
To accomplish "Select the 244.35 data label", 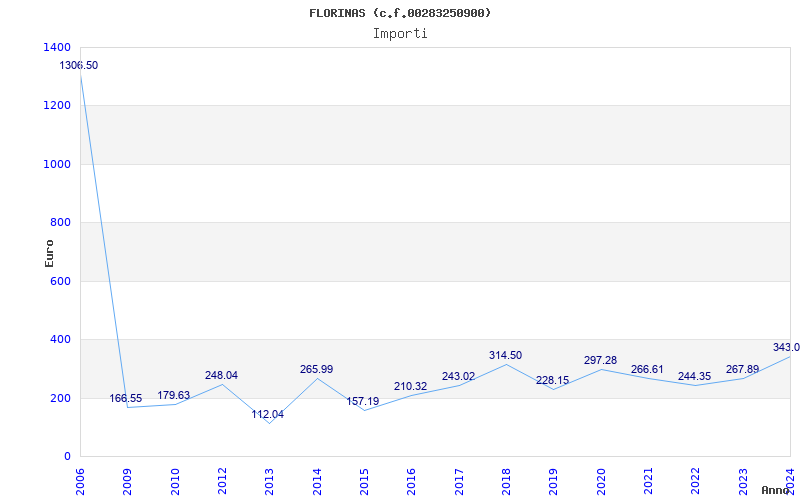I will tap(694, 377).
